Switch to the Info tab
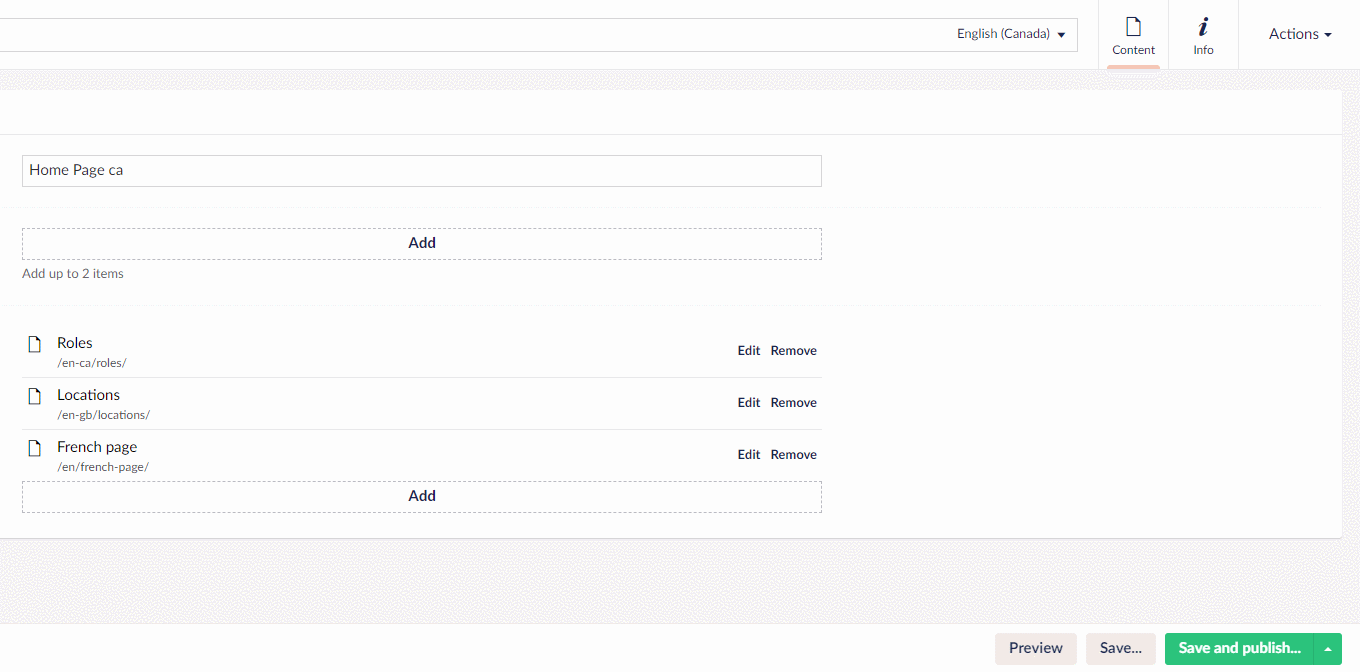 1203,35
